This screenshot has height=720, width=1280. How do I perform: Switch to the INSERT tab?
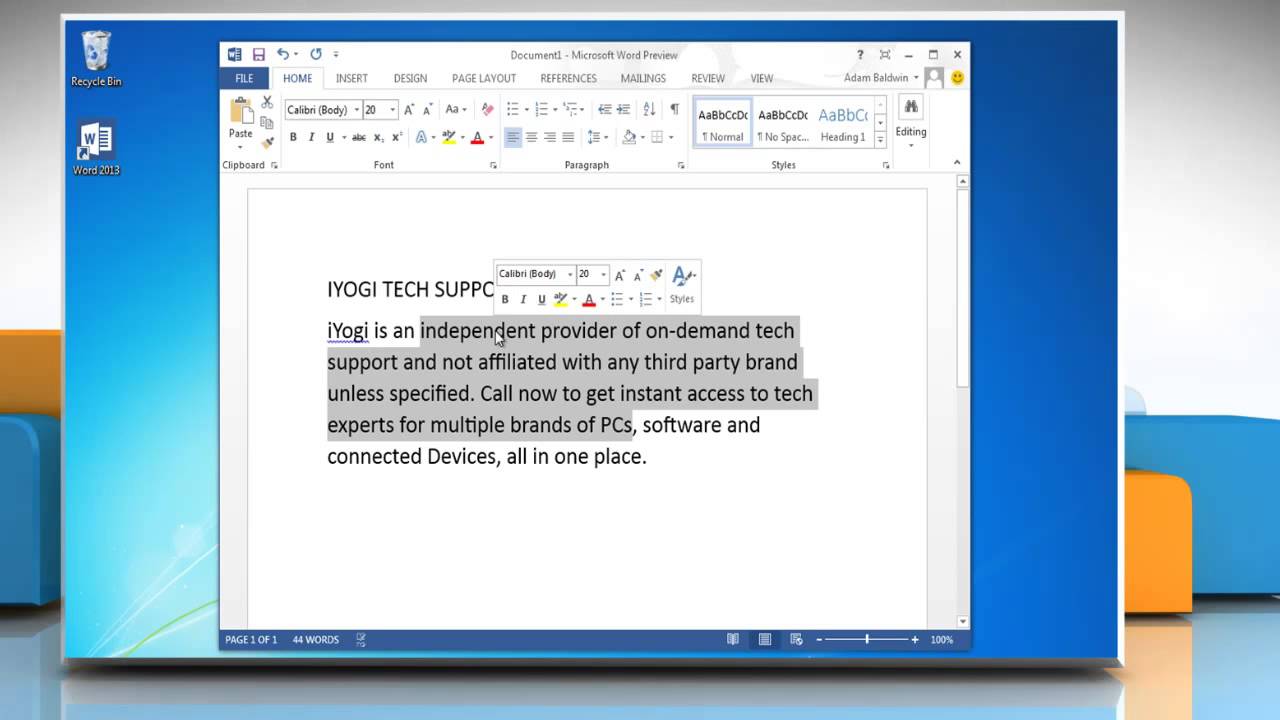(352, 78)
